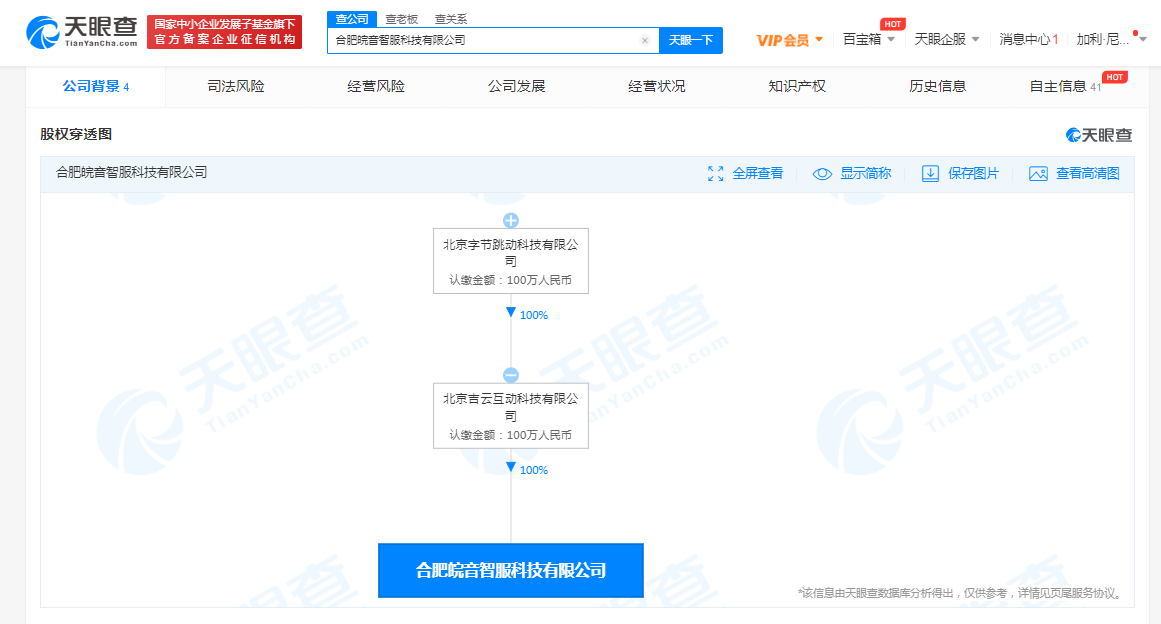Open 消息中心 notifications

pos(1028,39)
